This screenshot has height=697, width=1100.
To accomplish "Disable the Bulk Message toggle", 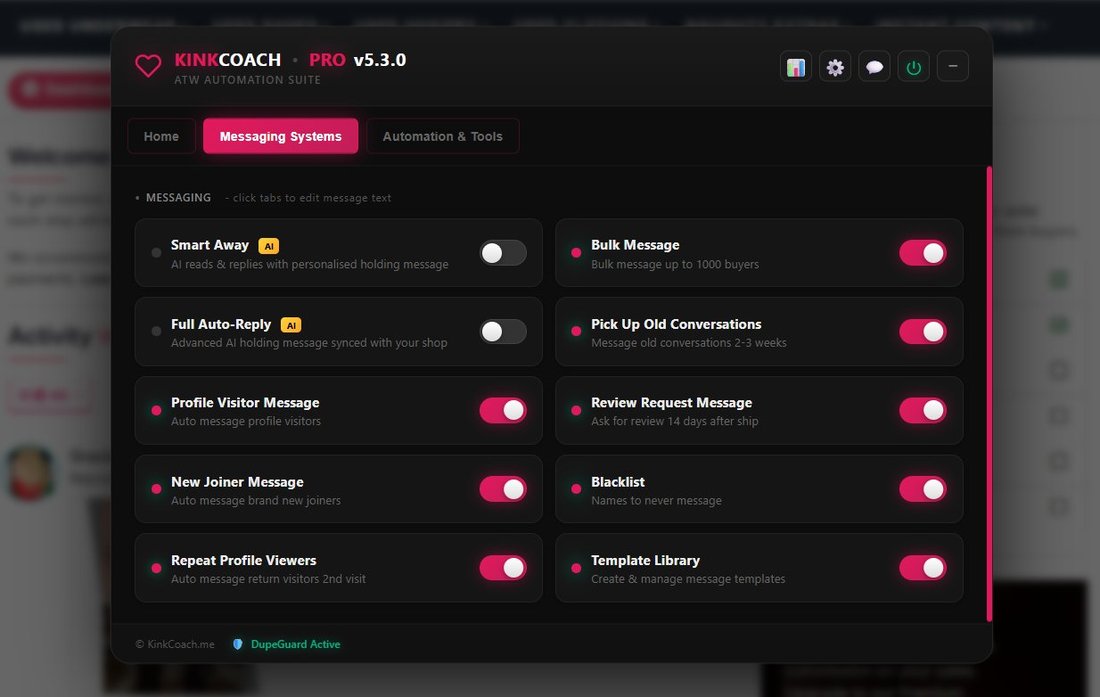I will [923, 252].
